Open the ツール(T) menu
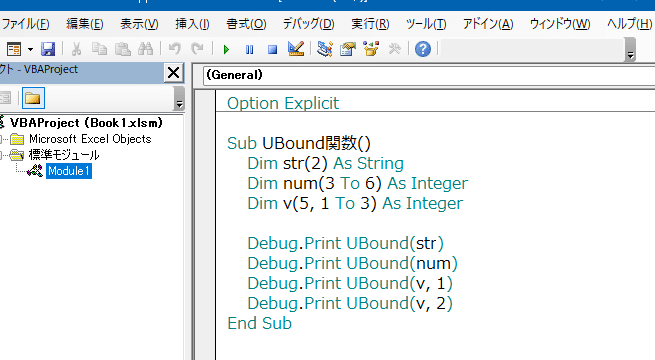The width and height of the screenshot is (655, 360). pyautogui.click(x=426, y=24)
